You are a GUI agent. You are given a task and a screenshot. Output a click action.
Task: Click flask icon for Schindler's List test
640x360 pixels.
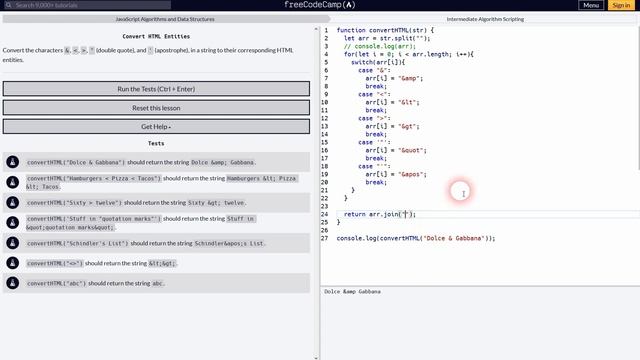(x=13, y=243)
